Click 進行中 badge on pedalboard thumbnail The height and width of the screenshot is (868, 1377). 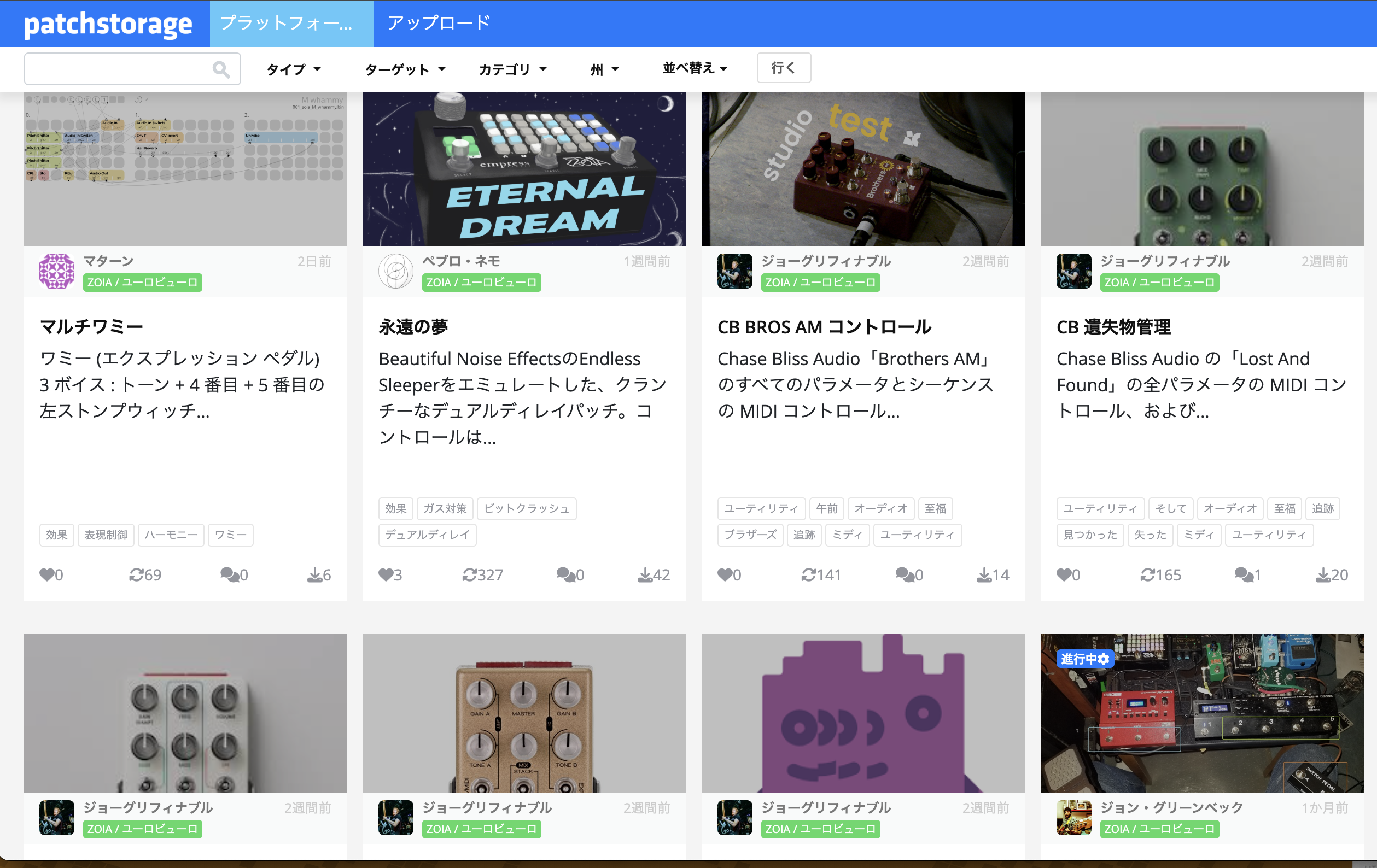point(1084,659)
